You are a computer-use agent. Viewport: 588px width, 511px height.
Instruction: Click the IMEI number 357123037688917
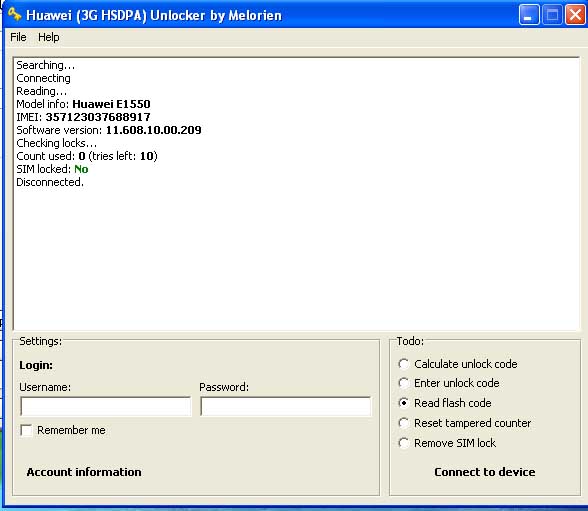pyautogui.click(x=98, y=117)
